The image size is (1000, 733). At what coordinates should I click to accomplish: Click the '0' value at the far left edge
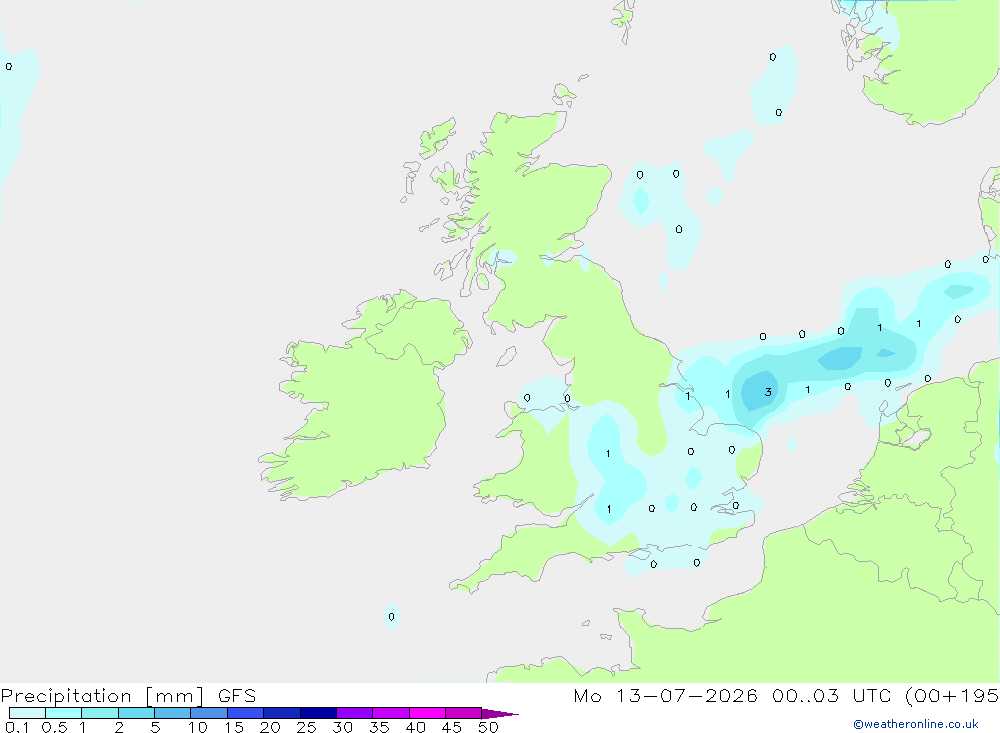tap(8, 66)
